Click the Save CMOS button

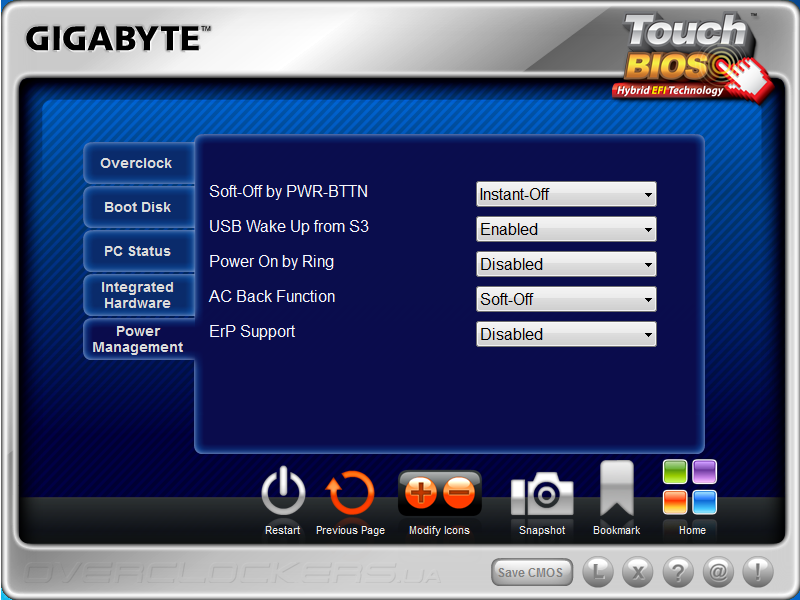click(532, 572)
